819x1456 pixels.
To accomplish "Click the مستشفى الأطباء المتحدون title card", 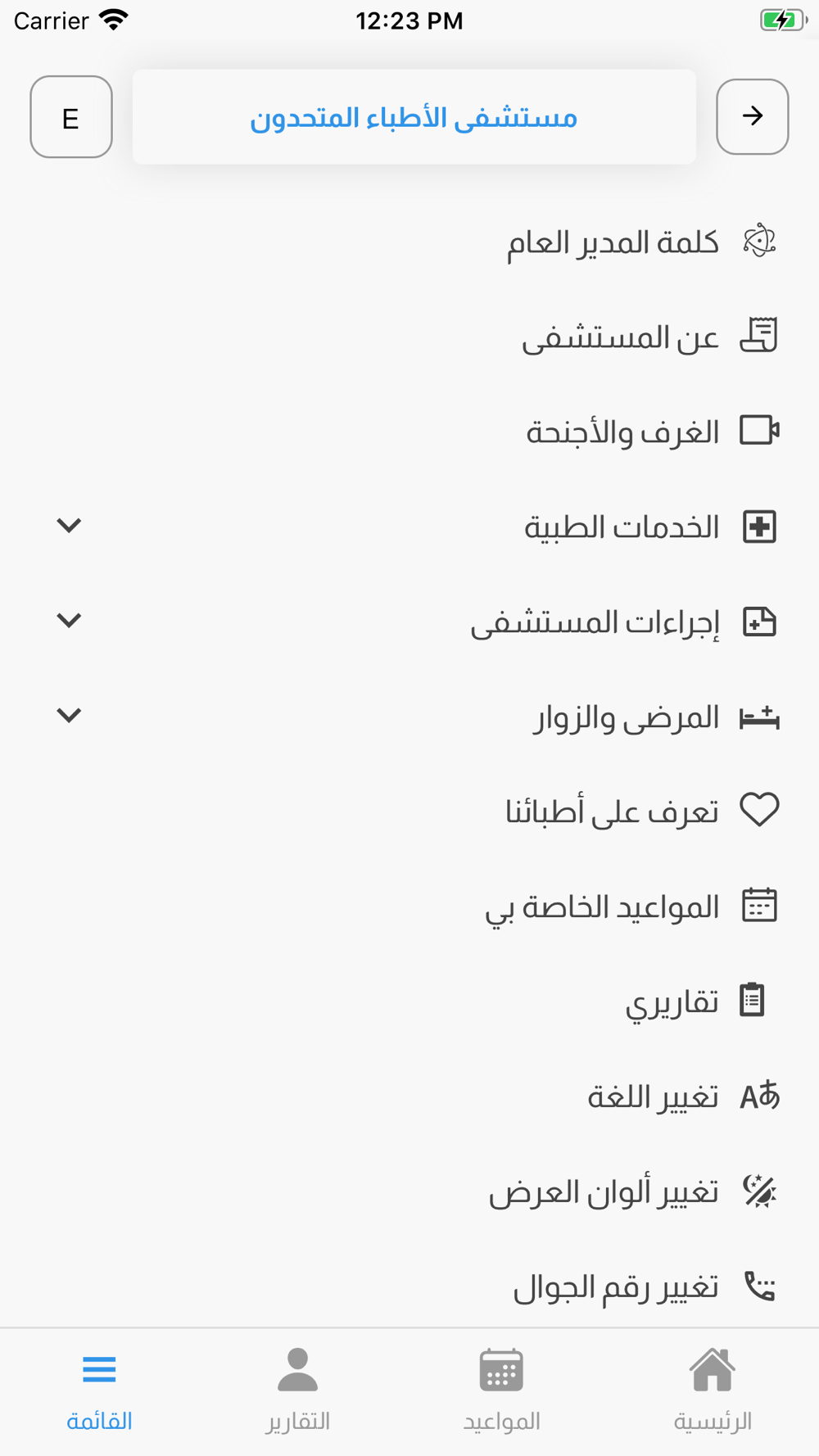I will tap(414, 117).
